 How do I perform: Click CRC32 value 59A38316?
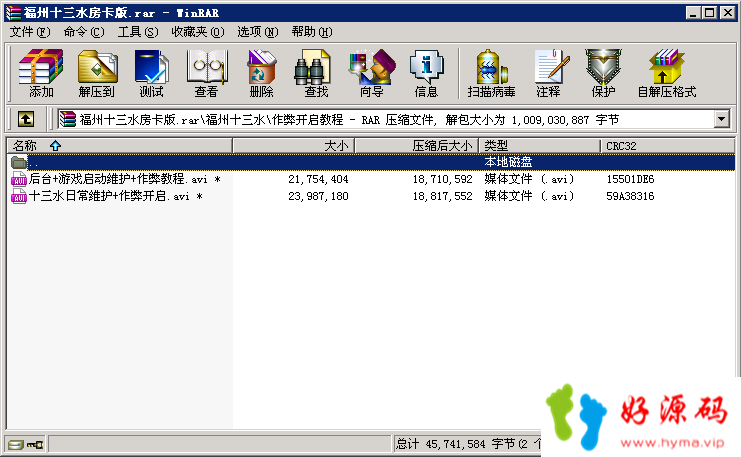(630, 196)
